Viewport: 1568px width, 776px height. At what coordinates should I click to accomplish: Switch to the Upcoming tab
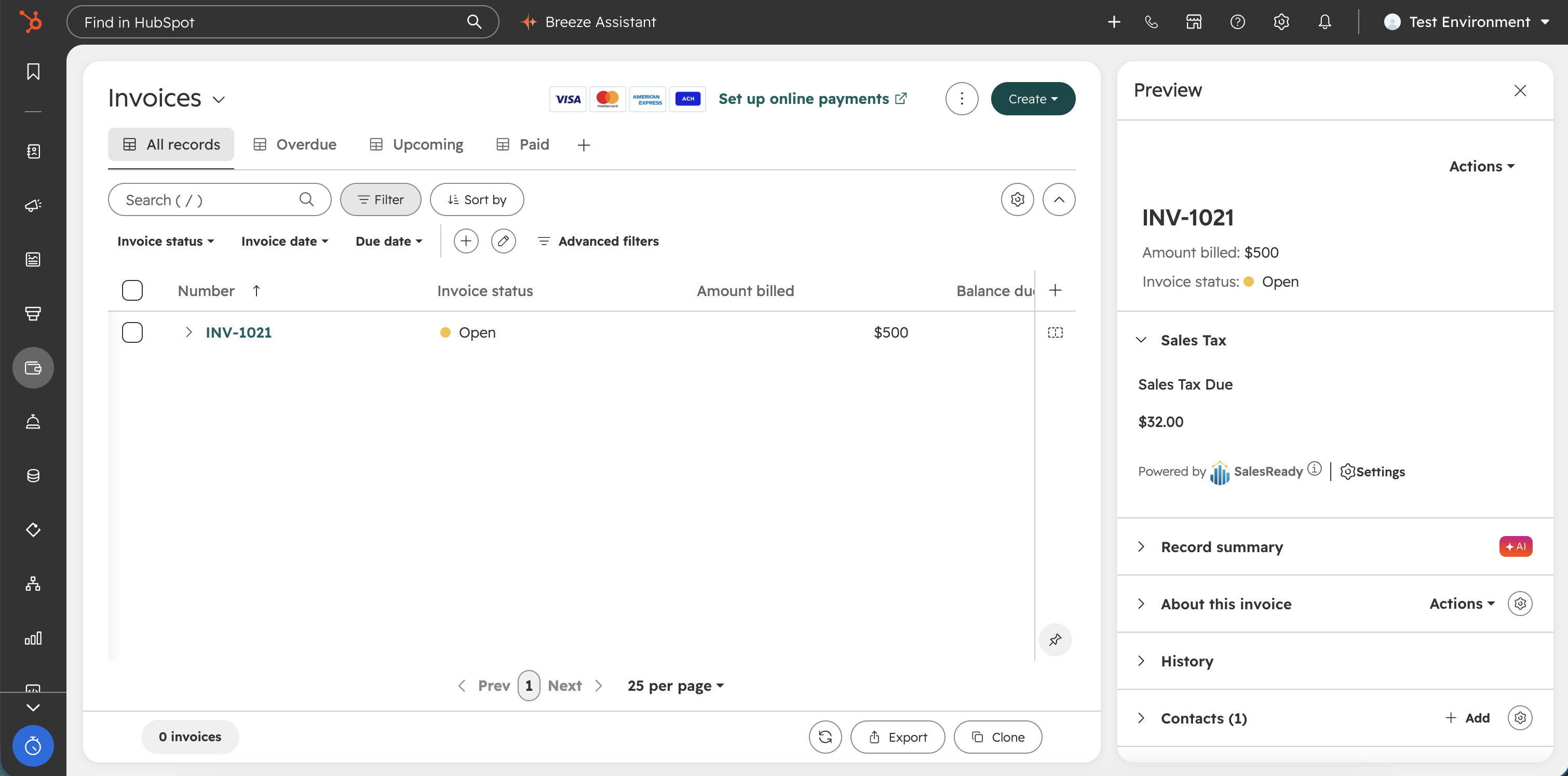pyautogui.click(x=416, y=144)
